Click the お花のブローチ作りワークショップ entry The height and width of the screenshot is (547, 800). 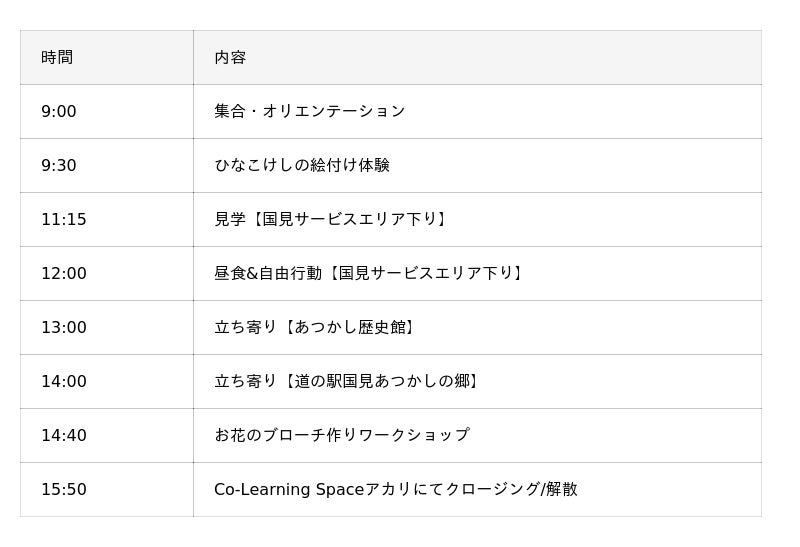pyautogui.click(x=342, y=436)
